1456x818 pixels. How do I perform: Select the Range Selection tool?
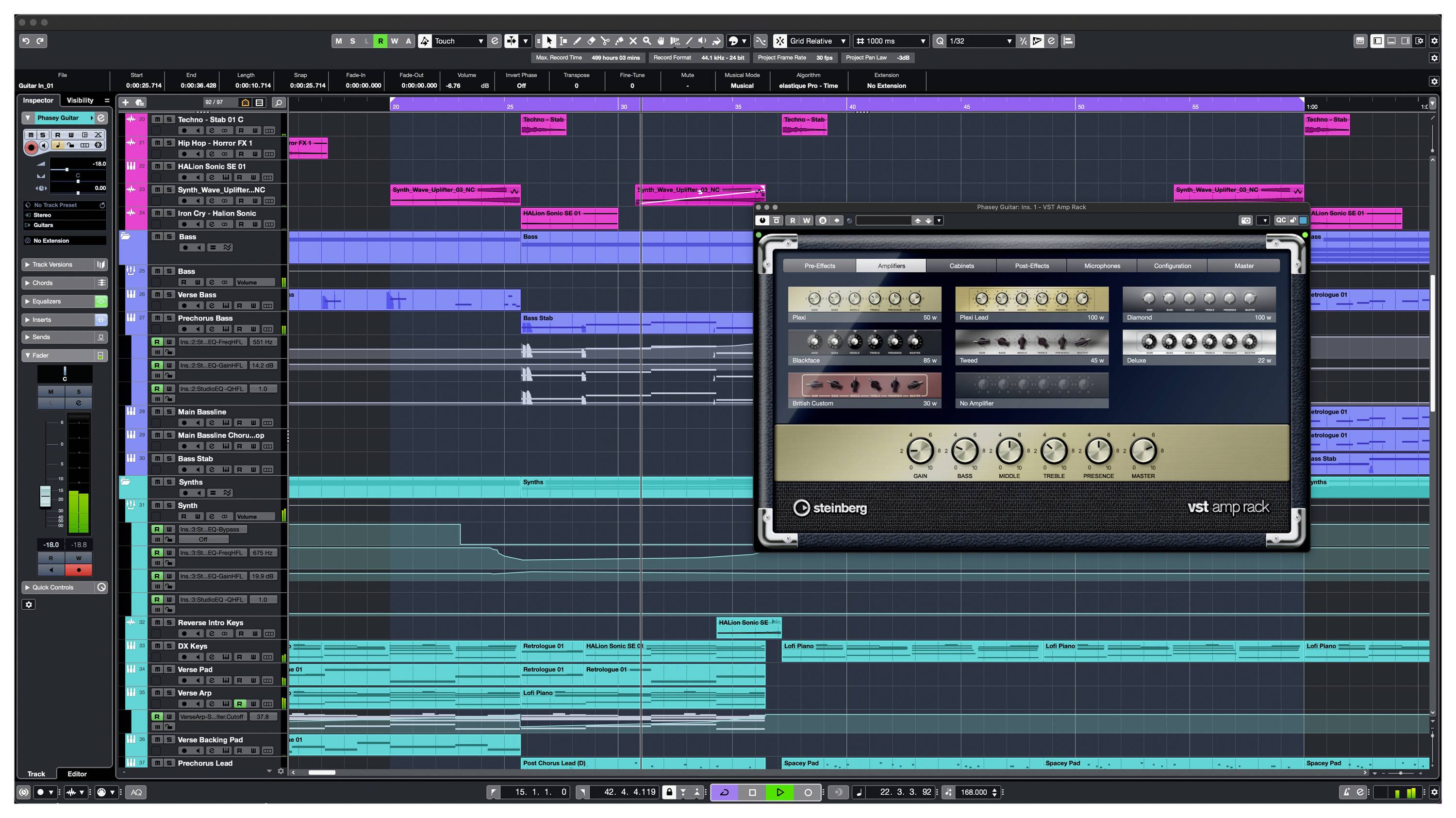[563, 41]
